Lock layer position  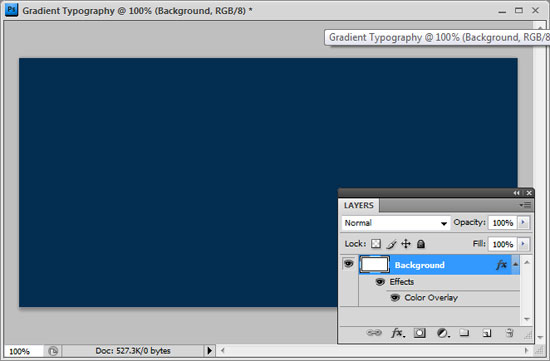click(406, 243)
